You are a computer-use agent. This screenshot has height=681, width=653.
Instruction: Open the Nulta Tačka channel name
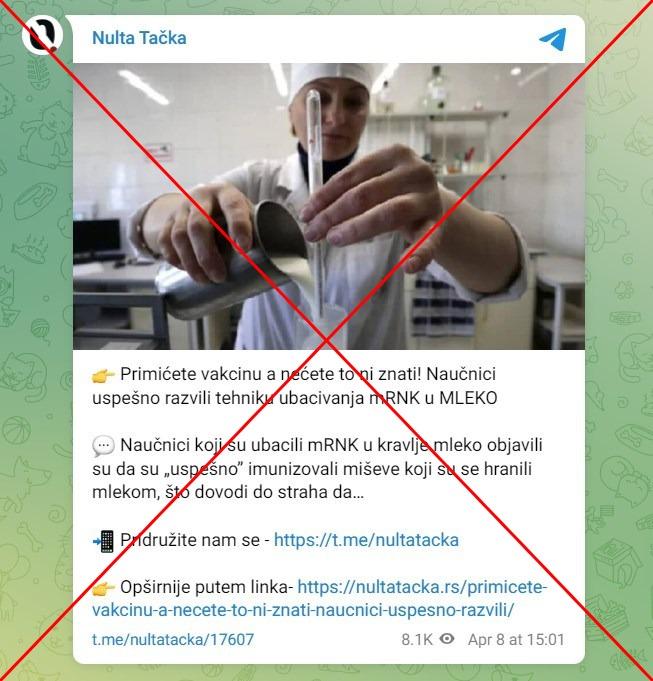pyautogui.click(x=139, y=38)
